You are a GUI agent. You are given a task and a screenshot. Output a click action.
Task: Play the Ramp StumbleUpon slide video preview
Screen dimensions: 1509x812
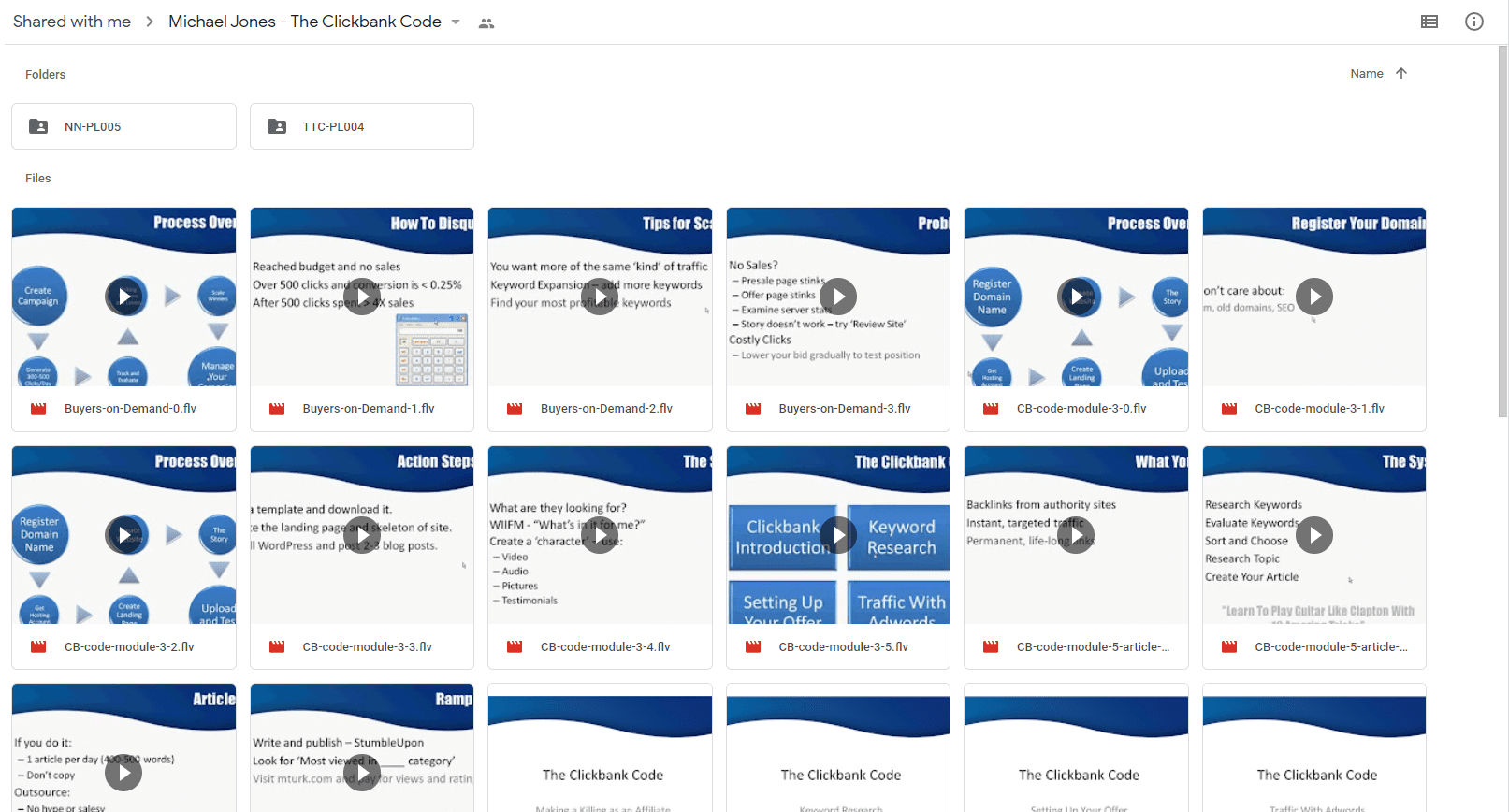pos(362,773)
